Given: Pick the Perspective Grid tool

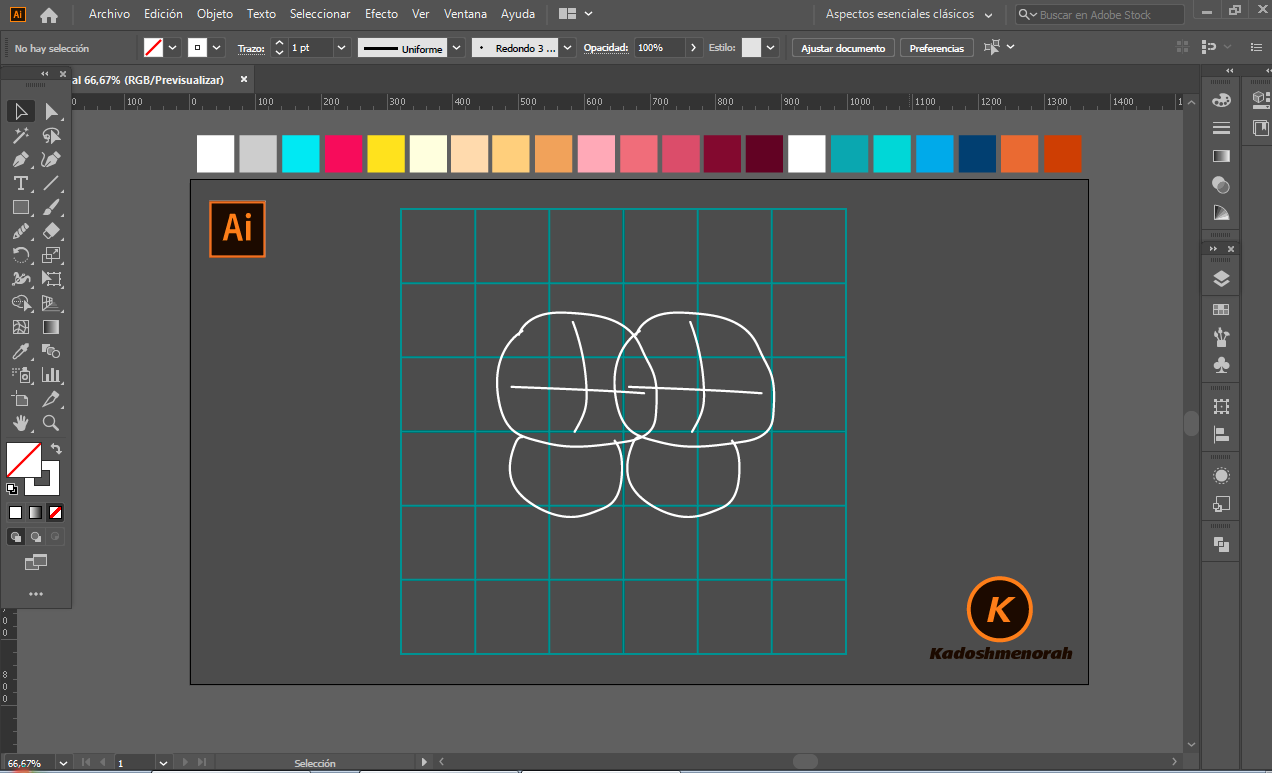Looking at the screenshot, I should point(51,303).
